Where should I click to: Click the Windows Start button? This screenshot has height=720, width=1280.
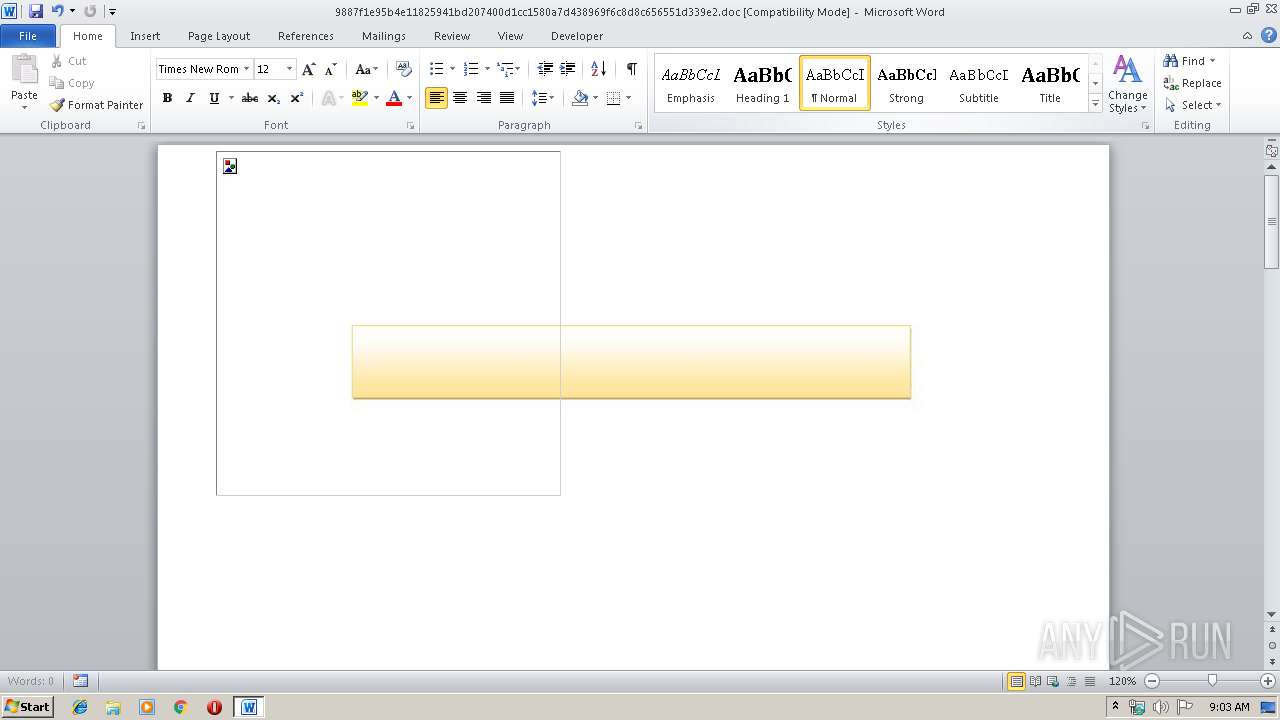(27, 707)
